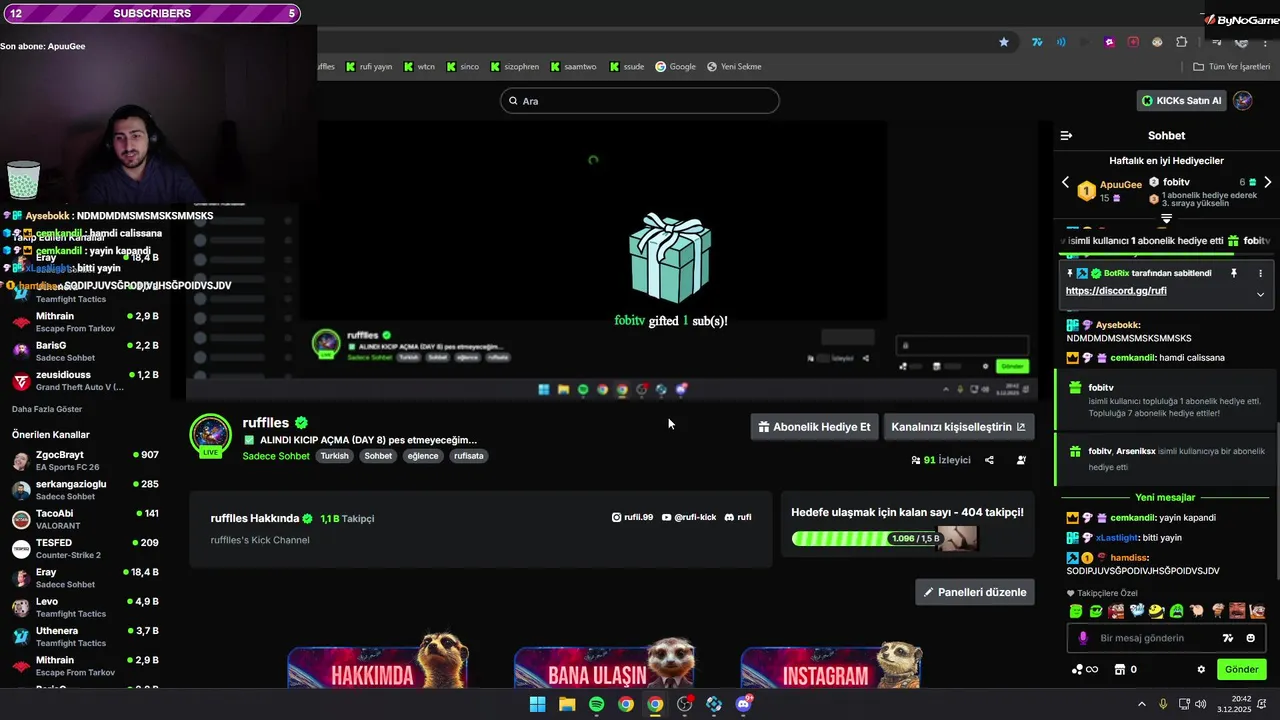The image size is (1280, 720).
Task: Open the user profile avatar menu
Action: [1243, 101]
